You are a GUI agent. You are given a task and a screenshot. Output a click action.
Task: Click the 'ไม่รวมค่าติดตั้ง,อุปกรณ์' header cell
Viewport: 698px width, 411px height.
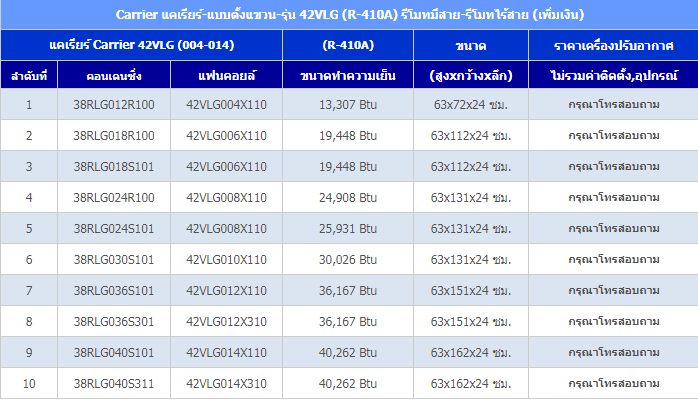613,76
